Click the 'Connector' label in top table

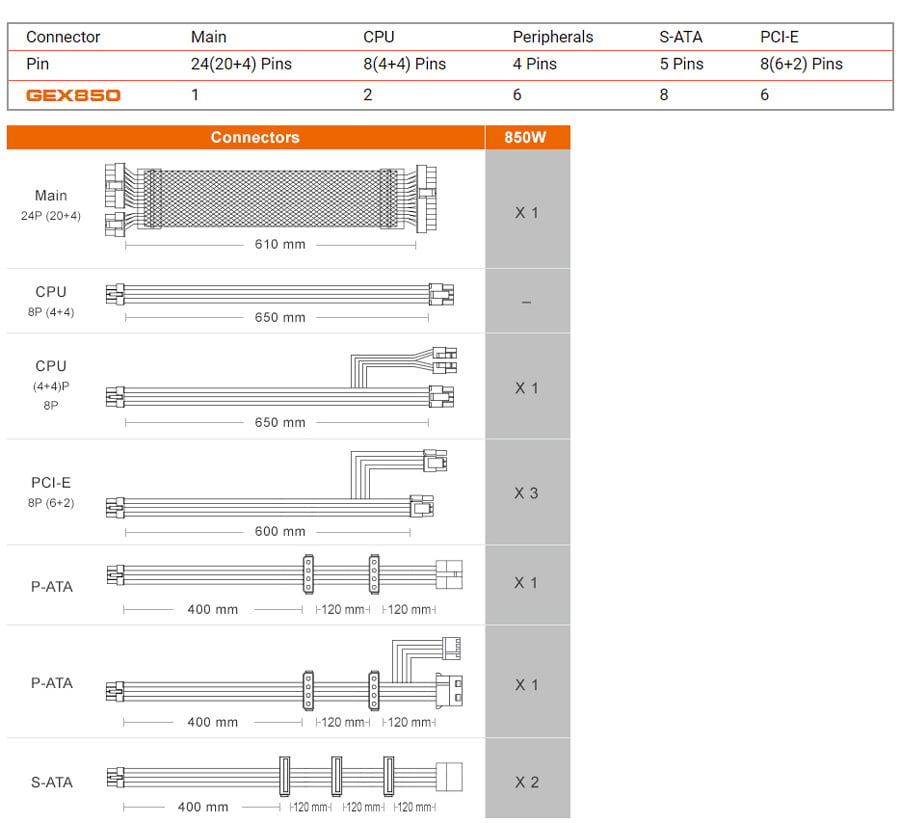click(x=63, y=37)
